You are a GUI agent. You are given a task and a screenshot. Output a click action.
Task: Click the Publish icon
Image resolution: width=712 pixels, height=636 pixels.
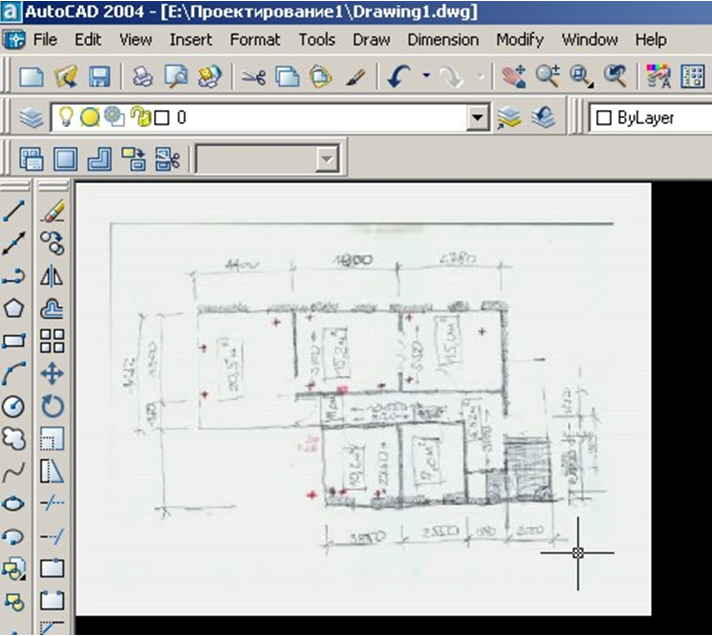click(209, 76)
